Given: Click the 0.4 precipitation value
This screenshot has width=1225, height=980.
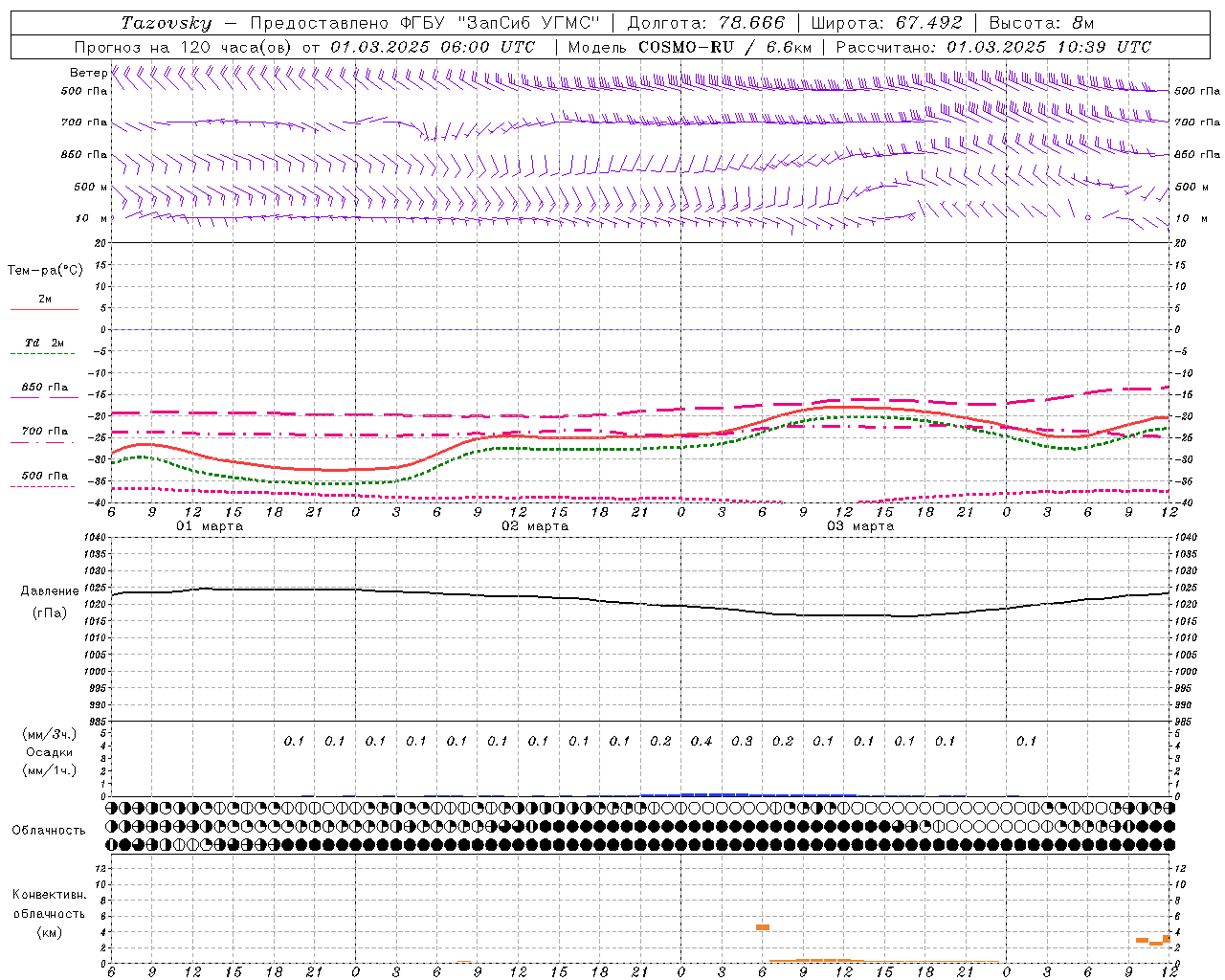Looking at the screenshot, I should coord(702,742).
